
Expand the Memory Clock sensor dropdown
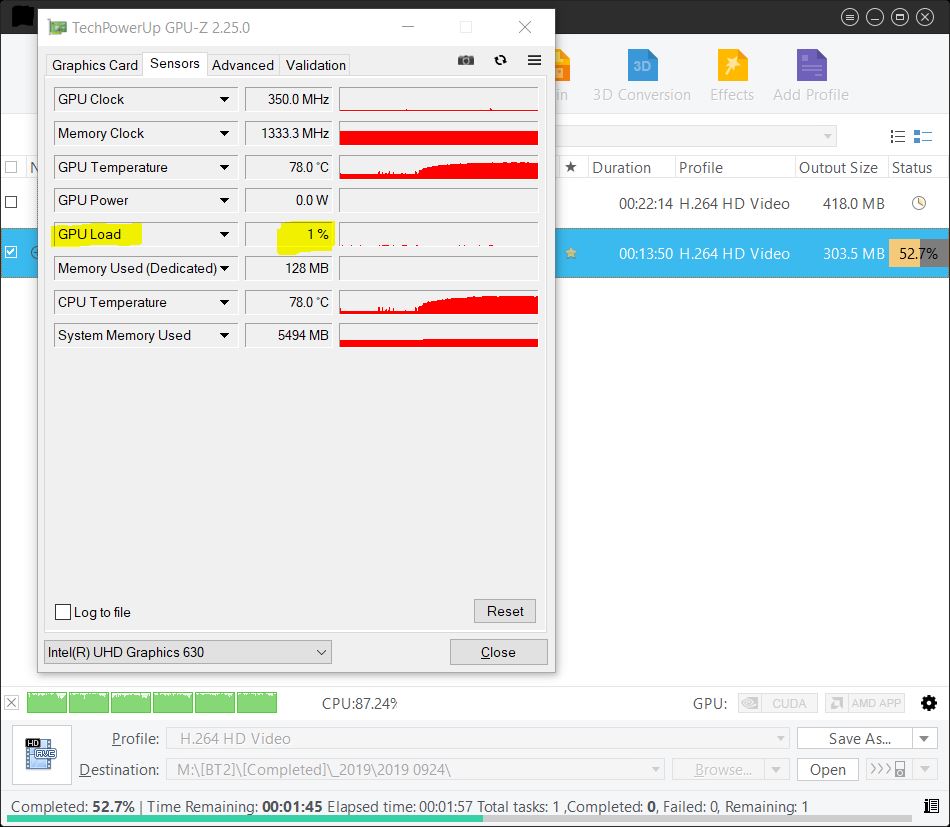pos(224,133)
